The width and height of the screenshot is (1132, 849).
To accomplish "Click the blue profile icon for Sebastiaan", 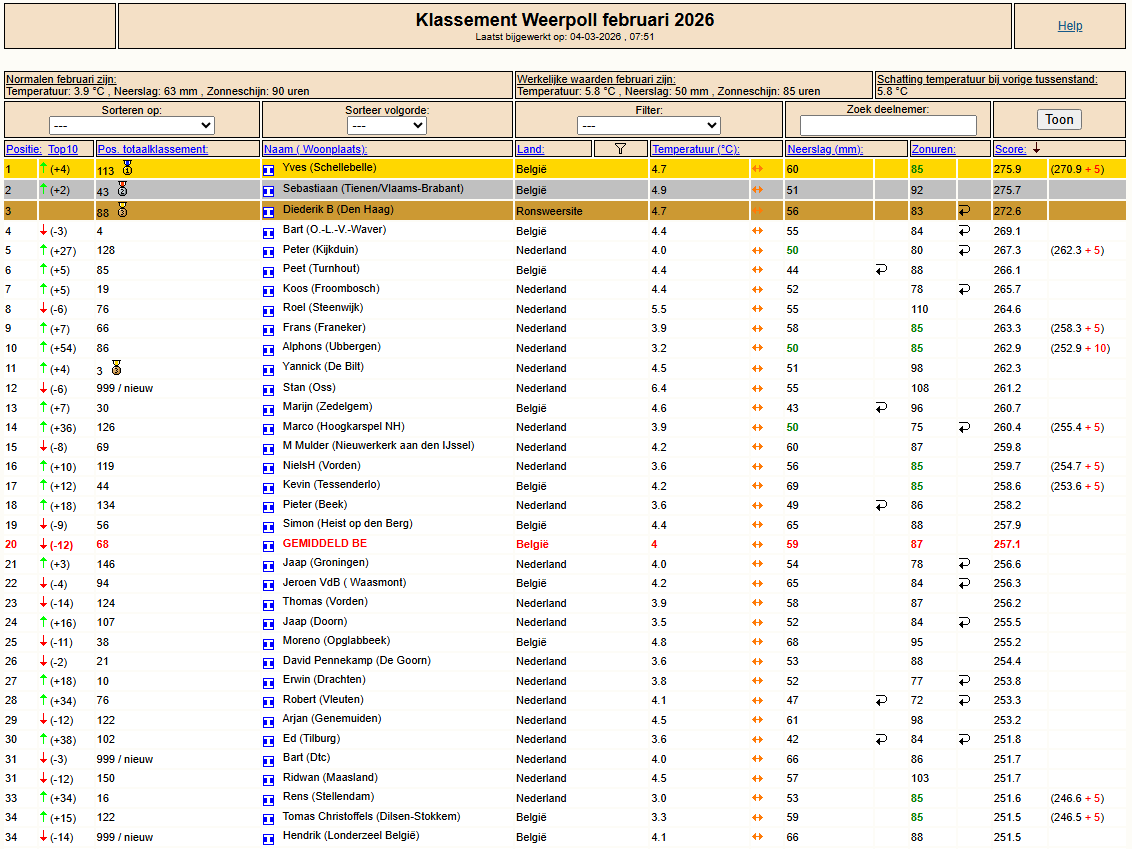I will (268, 191).
